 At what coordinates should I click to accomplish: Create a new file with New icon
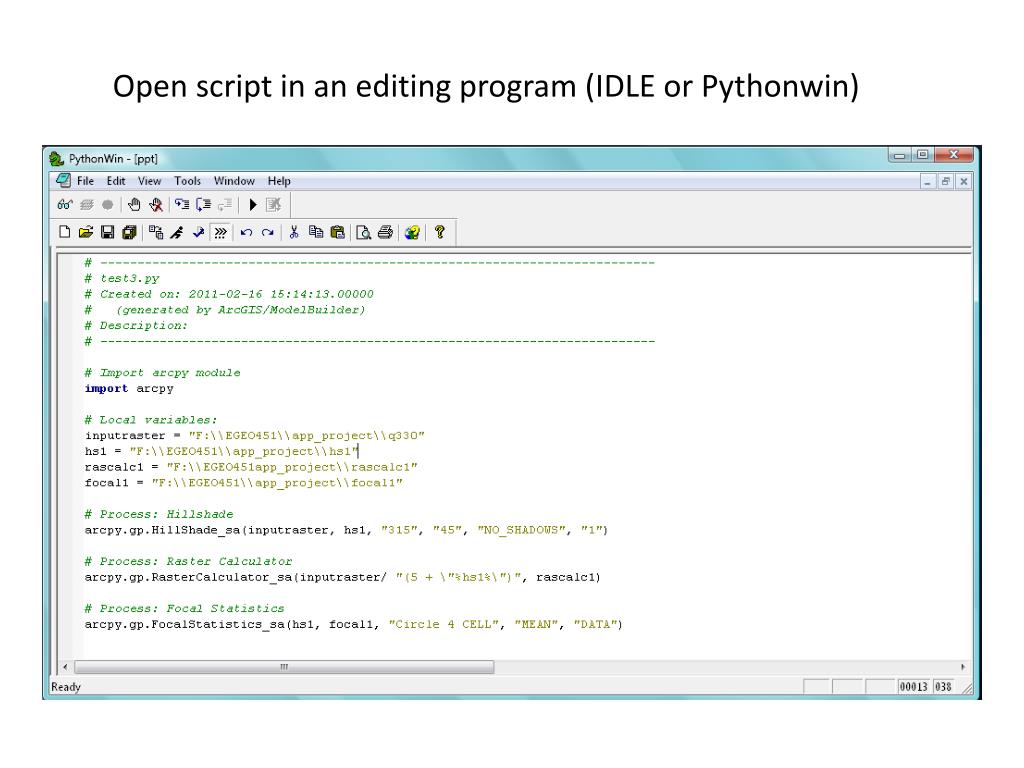click(65, 232)
